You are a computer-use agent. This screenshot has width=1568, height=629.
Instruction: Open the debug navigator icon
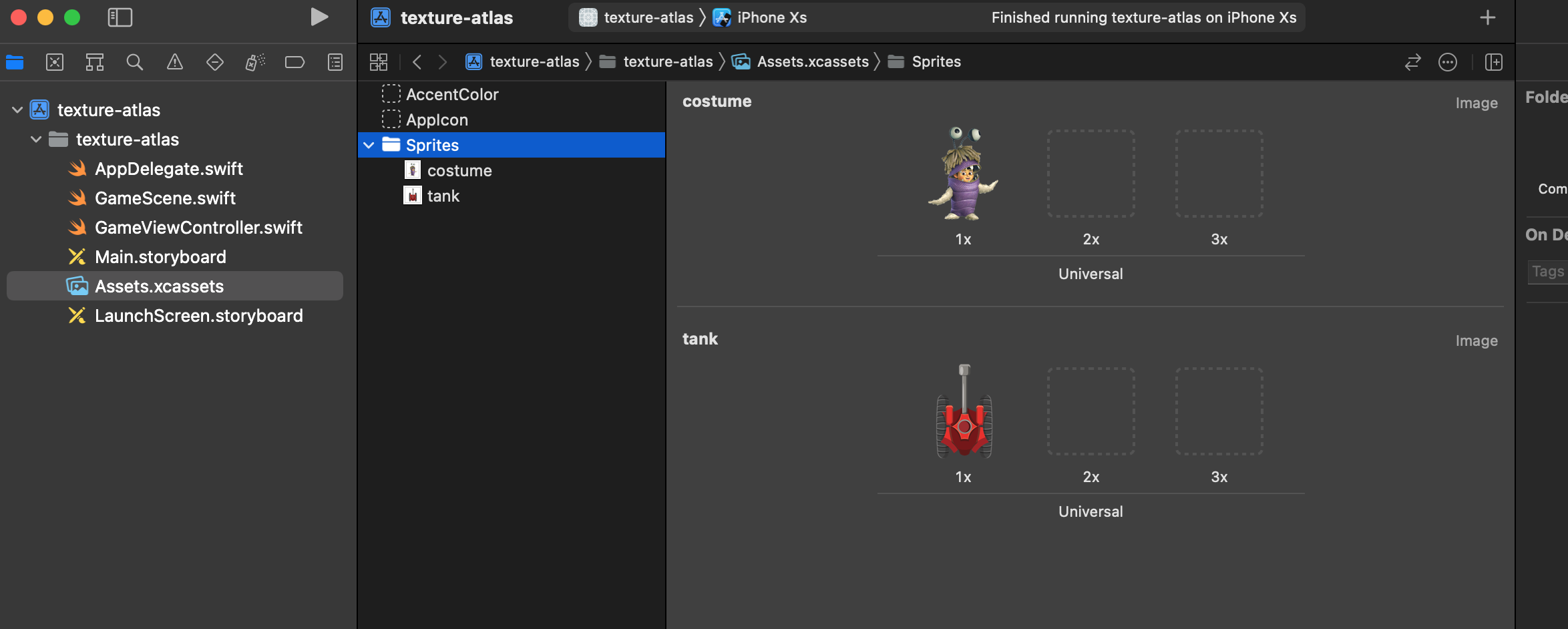255,62
